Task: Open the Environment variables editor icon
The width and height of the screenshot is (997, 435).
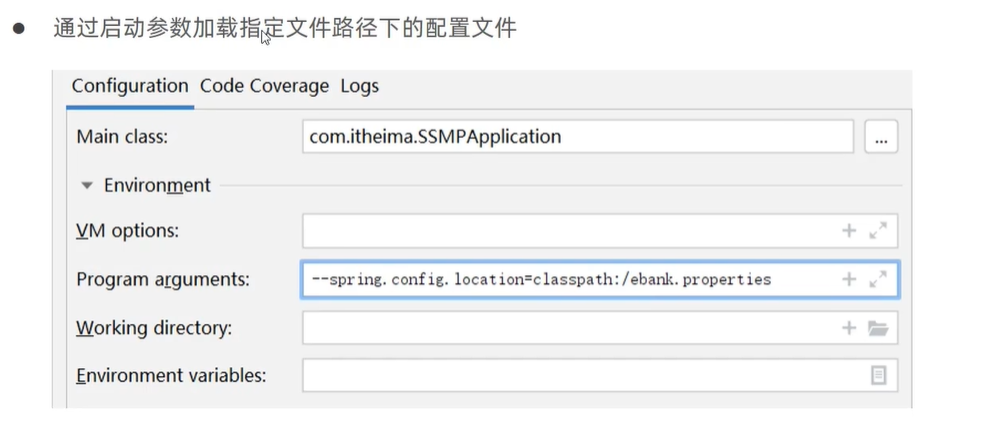Action: (878, 375)
